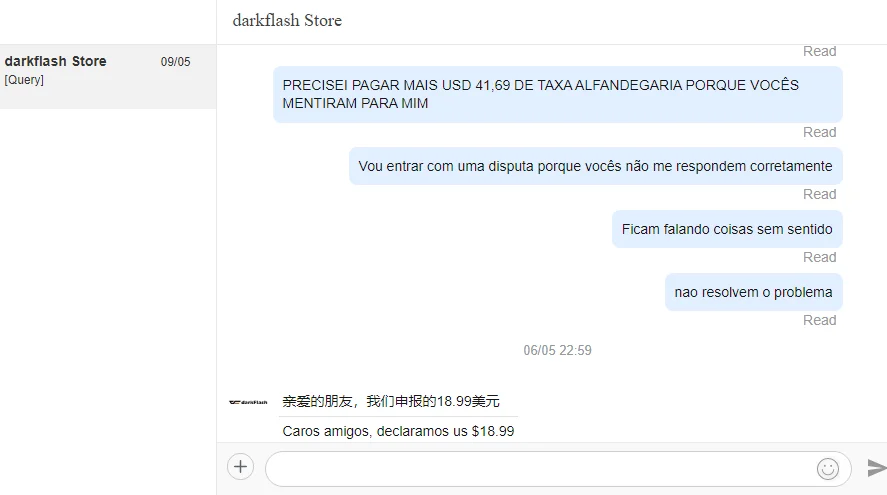Send message with the arrow icon
Image resolution: width=887 pixels, height=495 pixels.
tap(876, 468)
